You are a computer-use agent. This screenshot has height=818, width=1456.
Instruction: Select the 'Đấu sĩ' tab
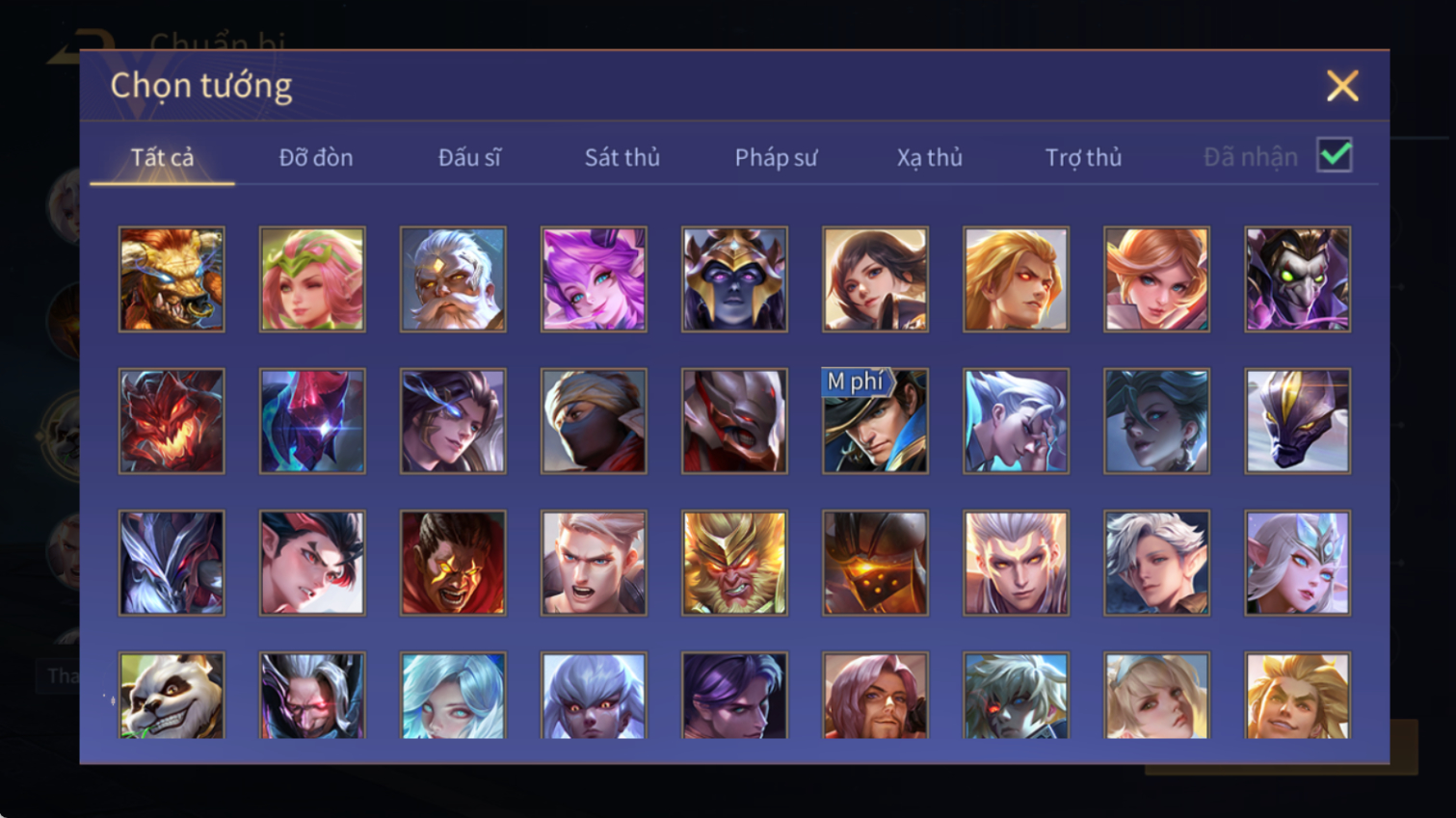pyautogui.click(x=469, y=157)
